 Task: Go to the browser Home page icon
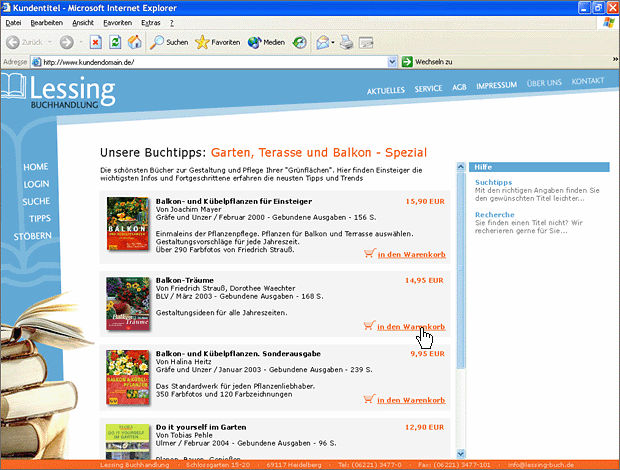(x=134, y=42)
